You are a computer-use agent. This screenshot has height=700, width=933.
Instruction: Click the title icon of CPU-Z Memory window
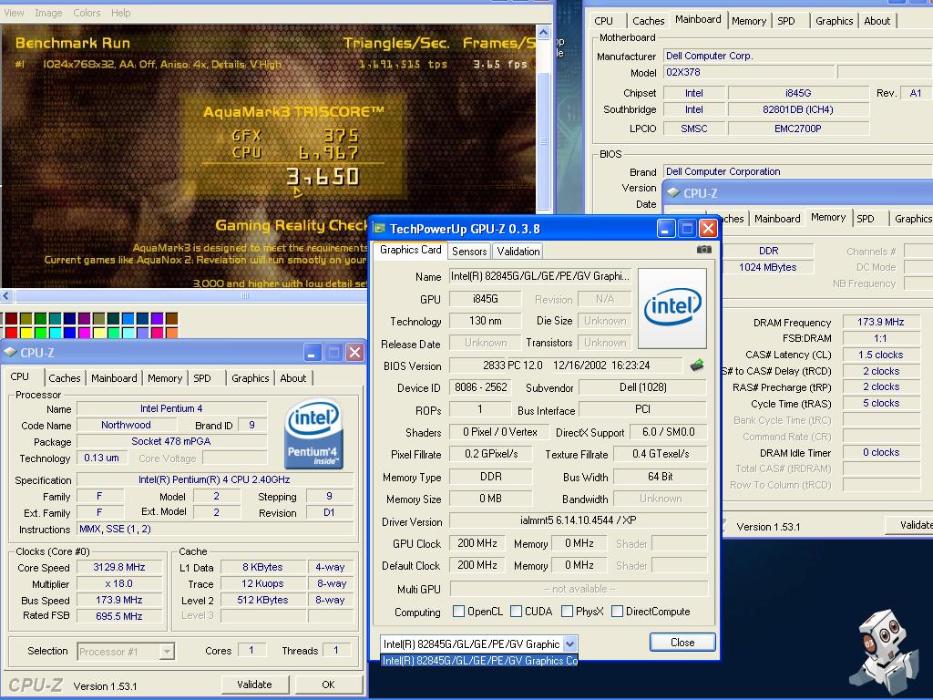point(673,193)
